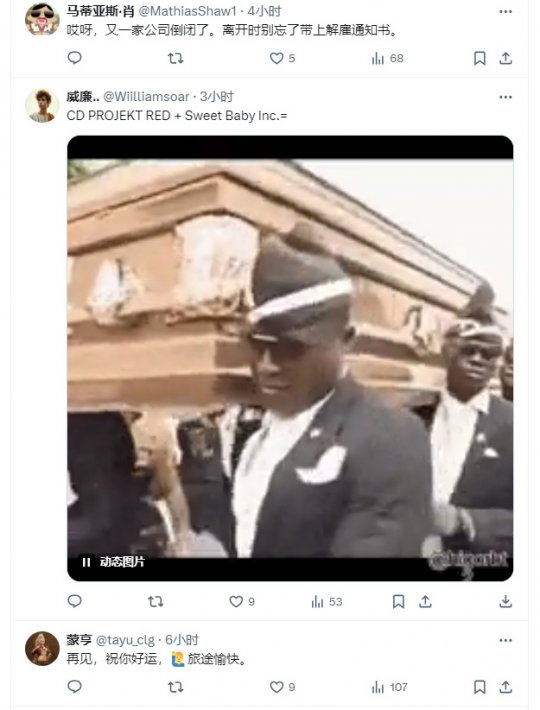The image size is (540, 710).
Task: Like Wiilliamsoar's CD PROJEKT RED tweet
Action: click(x=242, y=601)
